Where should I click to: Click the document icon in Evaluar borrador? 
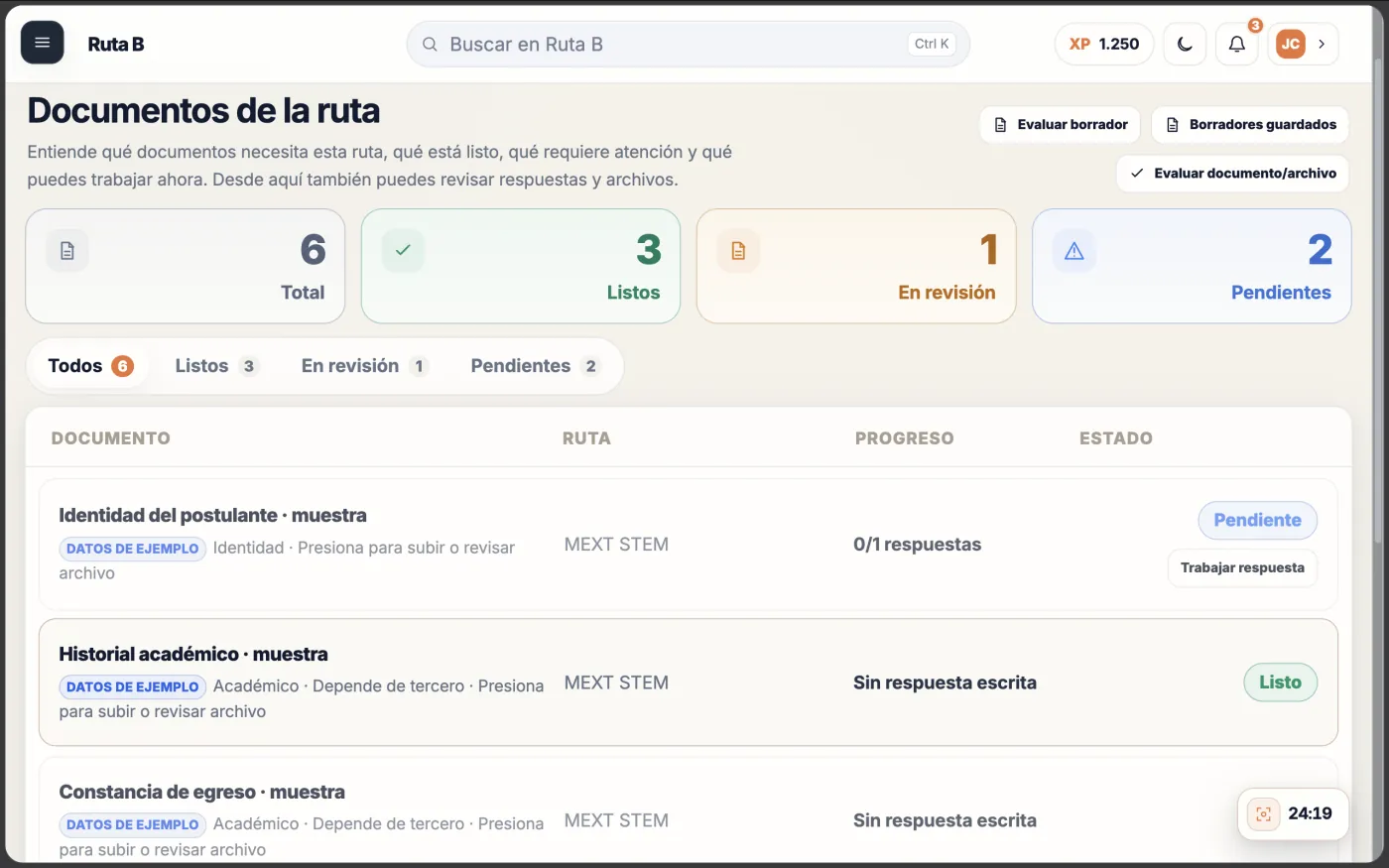tap(1000, 125)
